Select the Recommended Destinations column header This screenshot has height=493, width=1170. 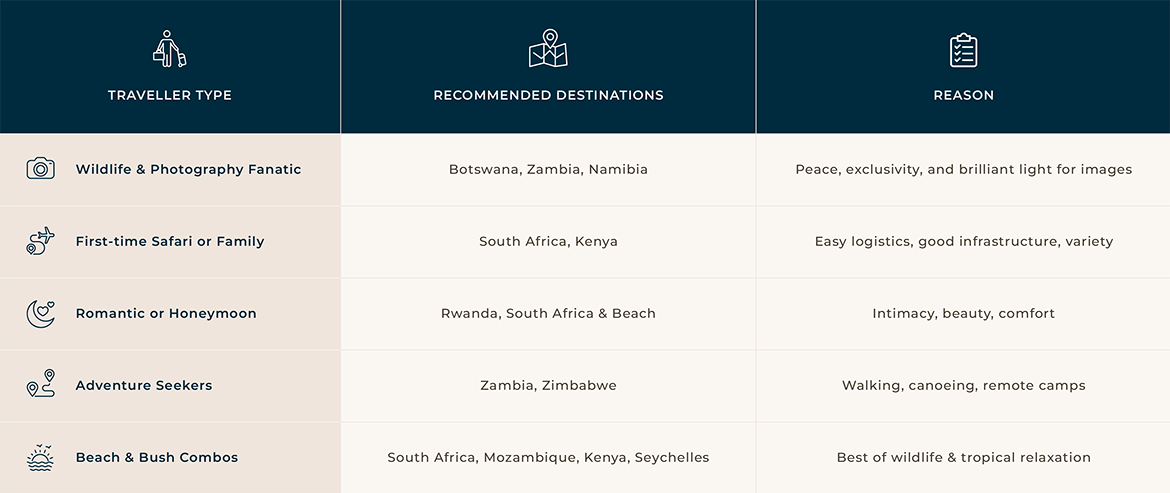tap(548, 96)
